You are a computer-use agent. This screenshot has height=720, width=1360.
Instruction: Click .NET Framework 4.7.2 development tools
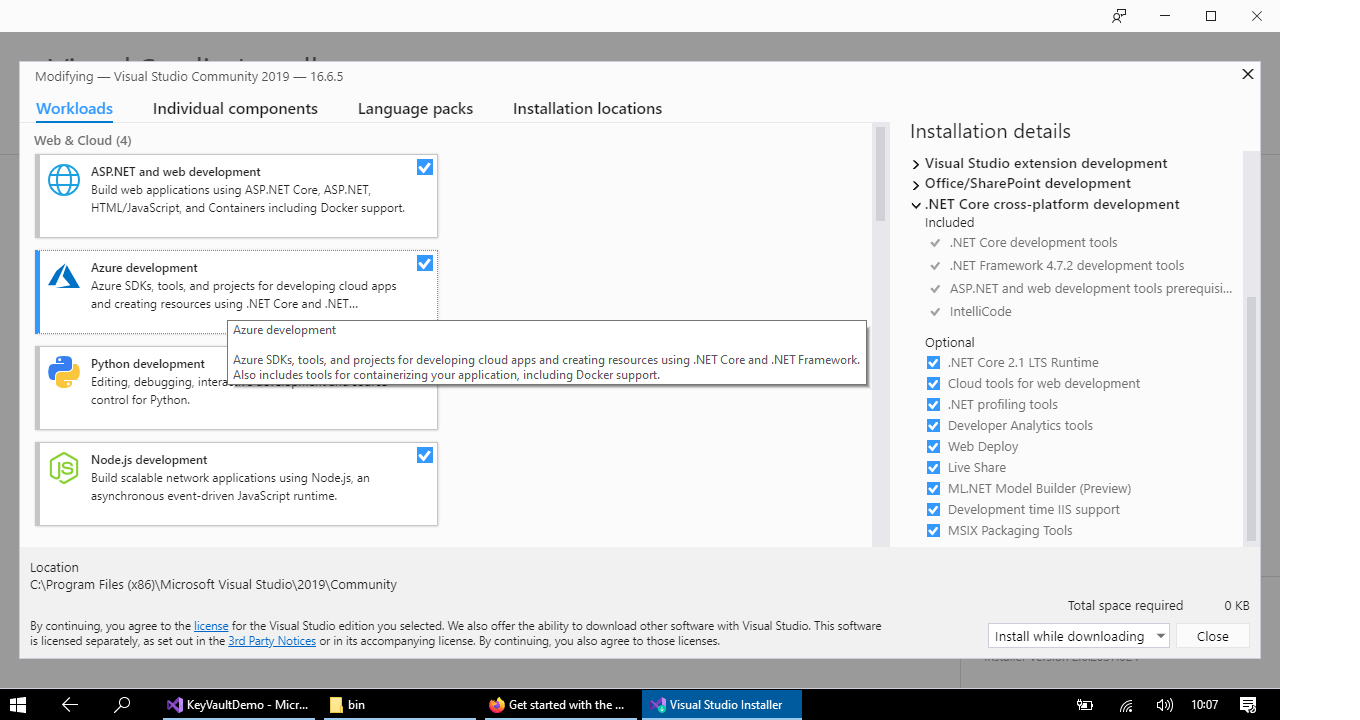(x=1067, y=265)
